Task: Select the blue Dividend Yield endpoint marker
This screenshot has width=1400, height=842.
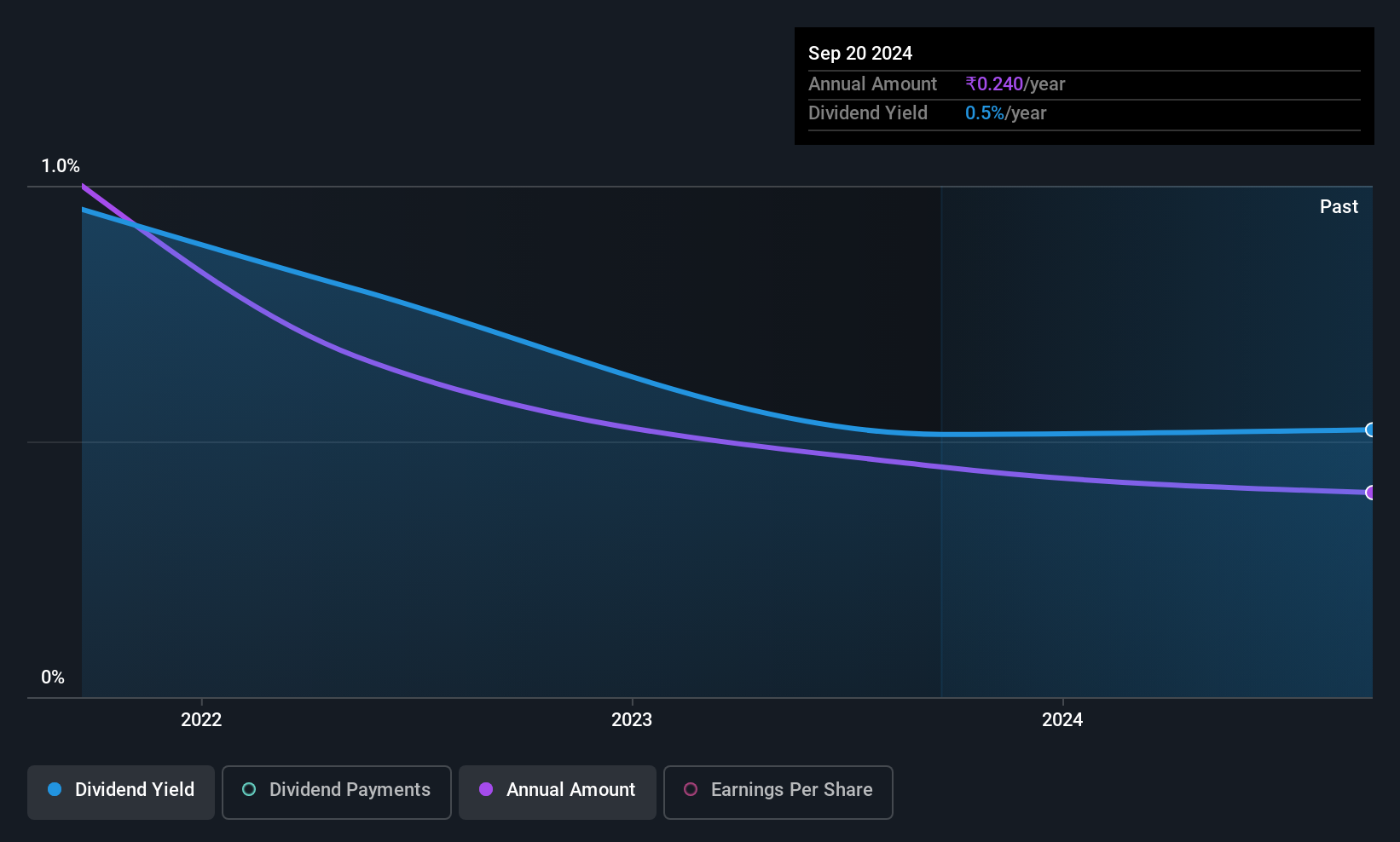Action: click(1371, 430)
